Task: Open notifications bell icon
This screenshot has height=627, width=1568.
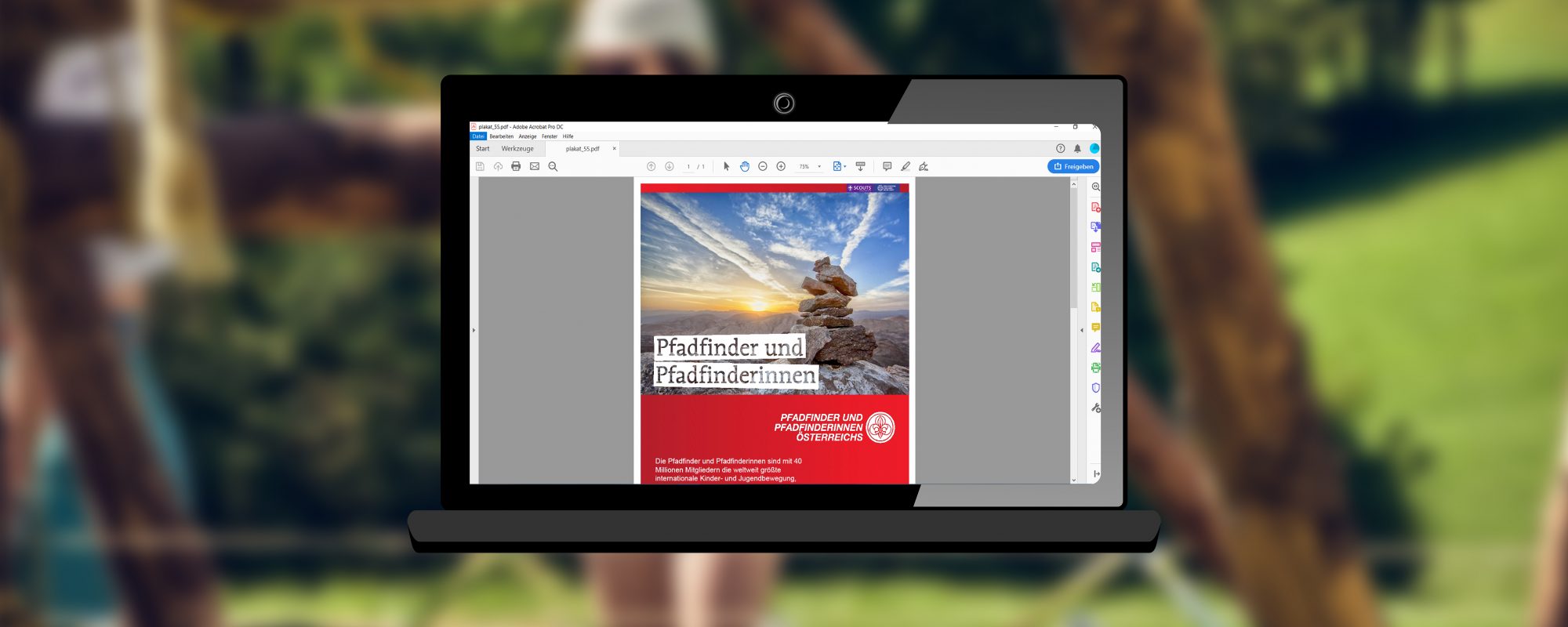Action: pos(1077,148)
